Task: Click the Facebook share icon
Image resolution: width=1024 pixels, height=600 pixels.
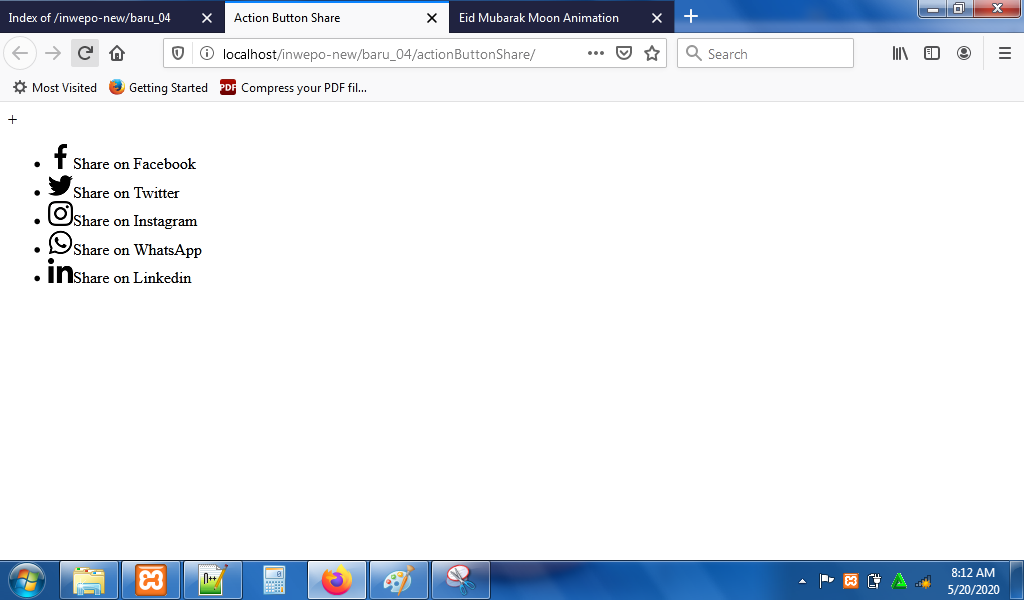Action: coord(60,157)
